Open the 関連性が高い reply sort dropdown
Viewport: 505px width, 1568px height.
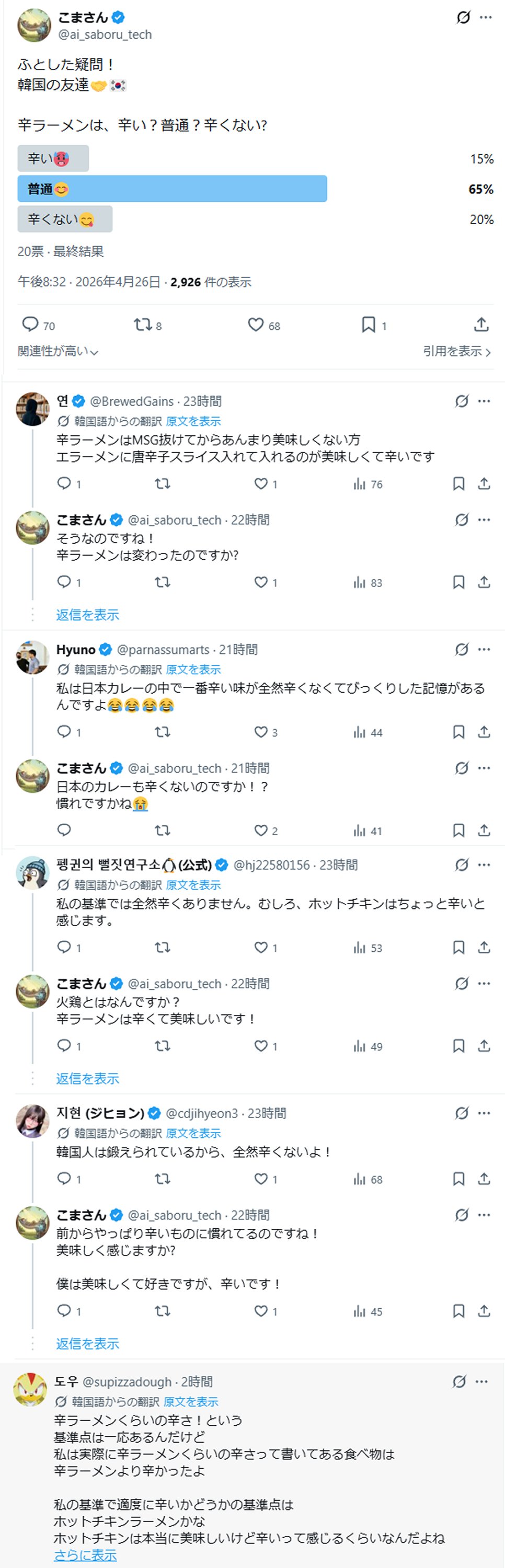[x=58, y=351]
